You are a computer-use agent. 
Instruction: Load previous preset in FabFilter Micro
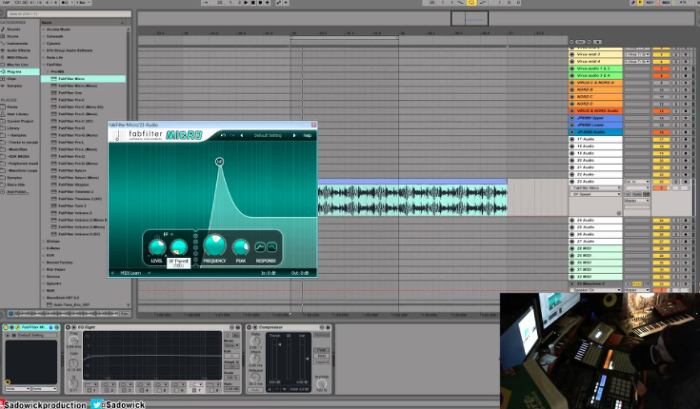[x=242, y=135]
